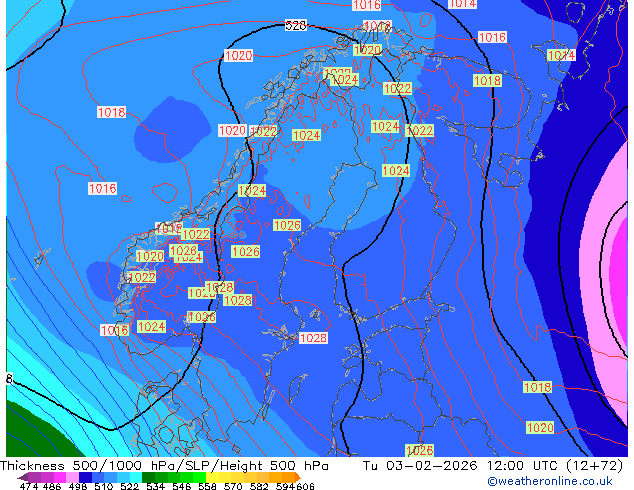634x490 pixels.
Task: Click the legend value 486
Action: pyautogui.click(x=52, y=486)
